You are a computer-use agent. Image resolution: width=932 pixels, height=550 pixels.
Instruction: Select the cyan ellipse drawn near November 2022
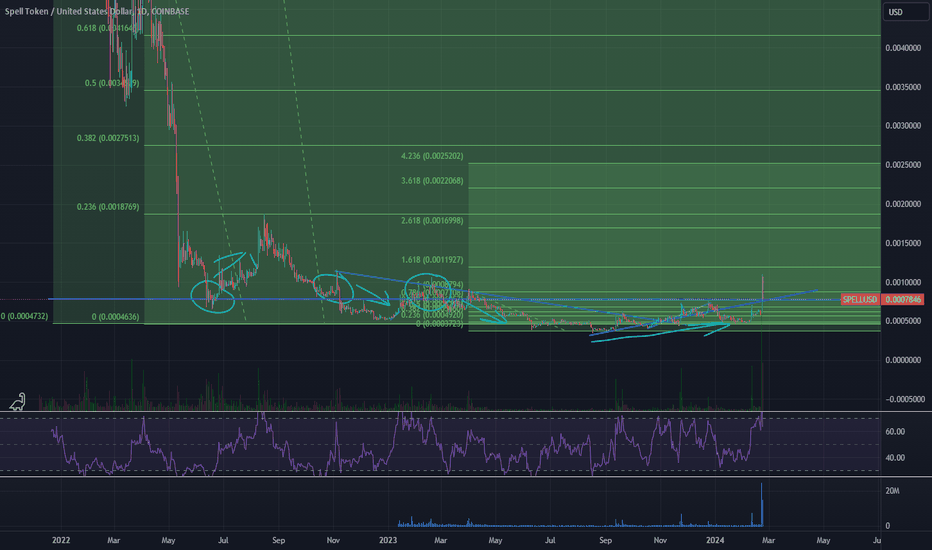pos(333,288)
